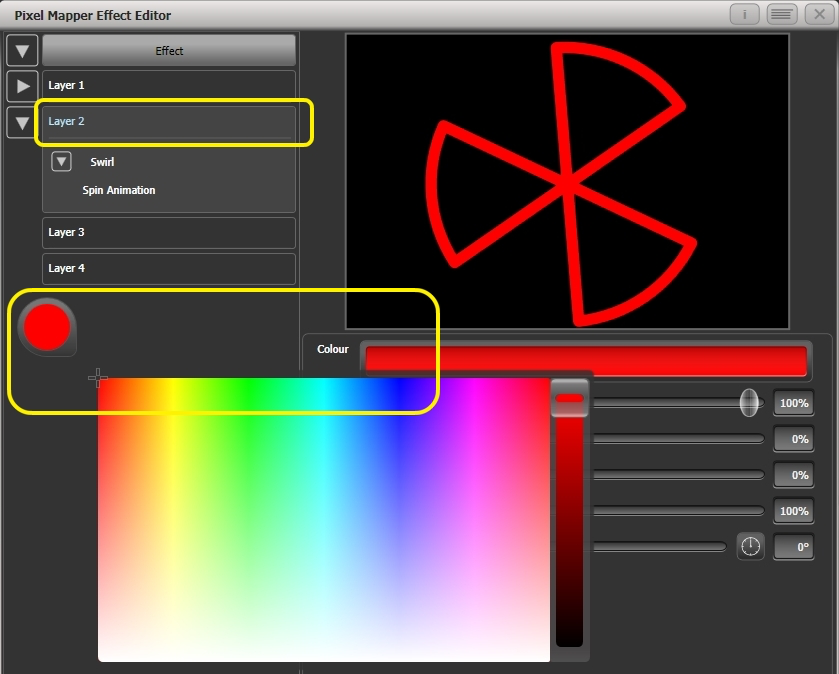Click the Effect header button
The width and height of the screenshot is (839, 674).
(168, 50)
